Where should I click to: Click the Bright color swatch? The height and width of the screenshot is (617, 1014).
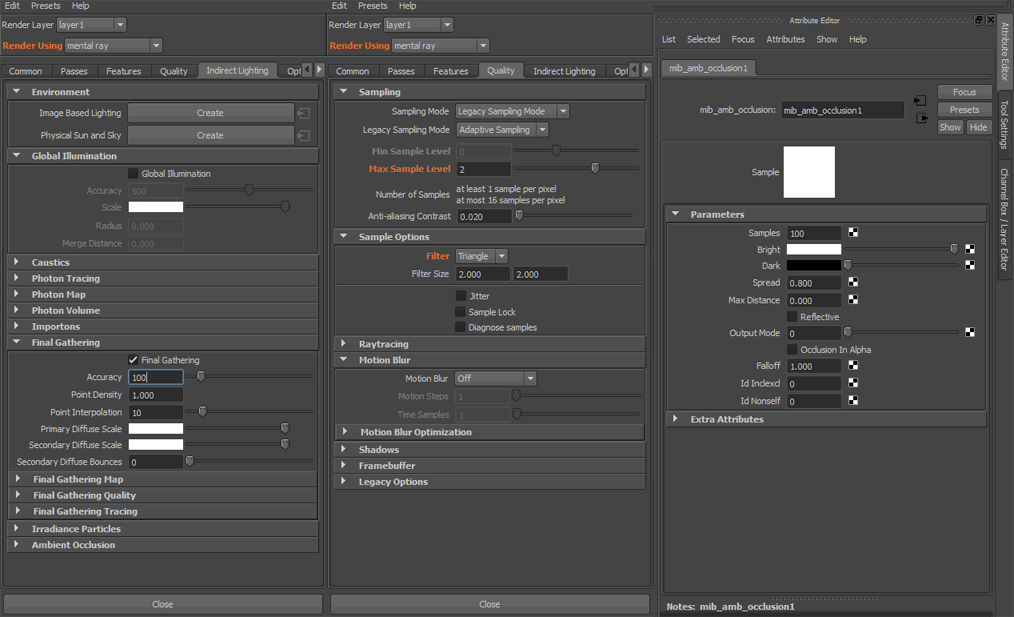814,249
